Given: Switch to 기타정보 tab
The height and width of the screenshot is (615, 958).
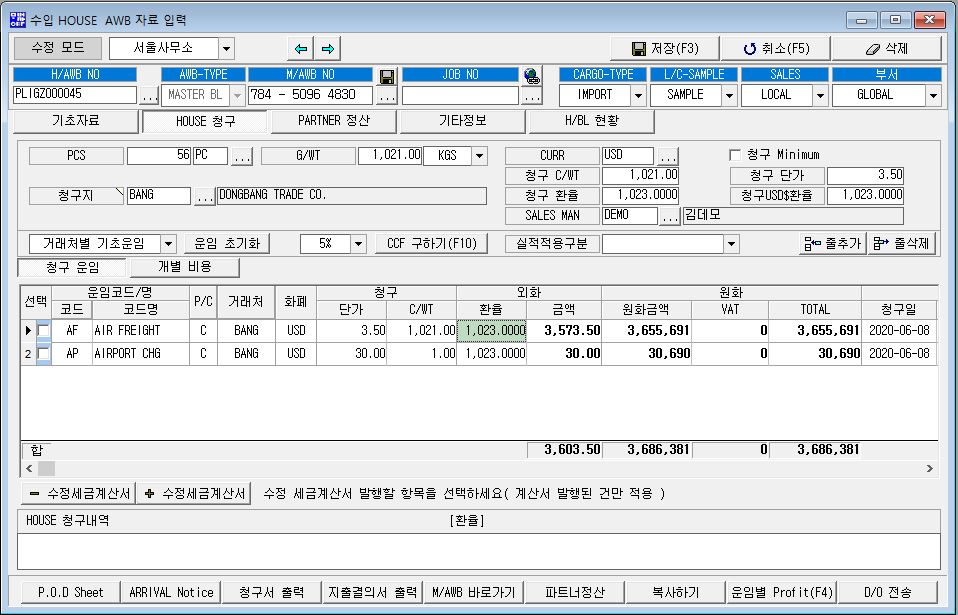Looking at the screenshot, I should [x=463, y=121].
